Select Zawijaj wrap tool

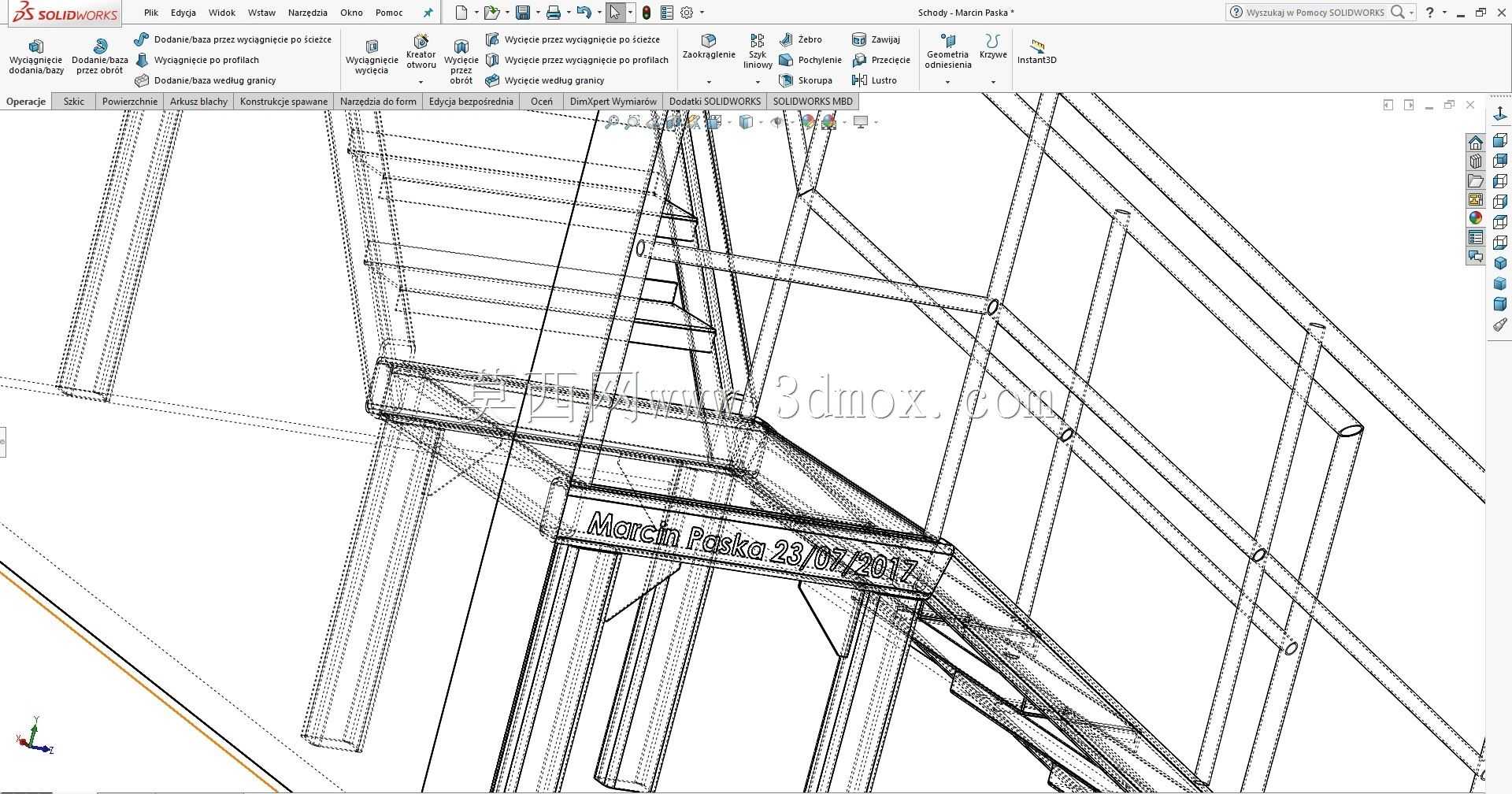(876, 39)
